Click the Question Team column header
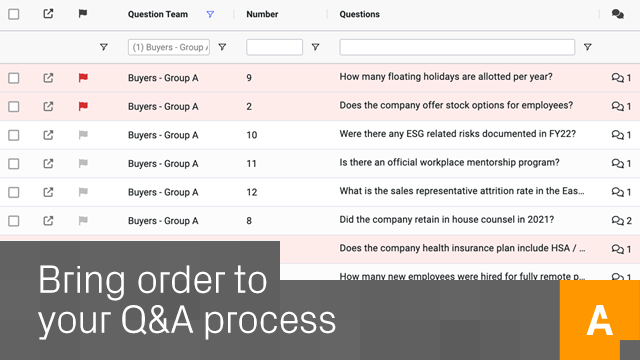640x360 pixels. click(x=158, y=14)
